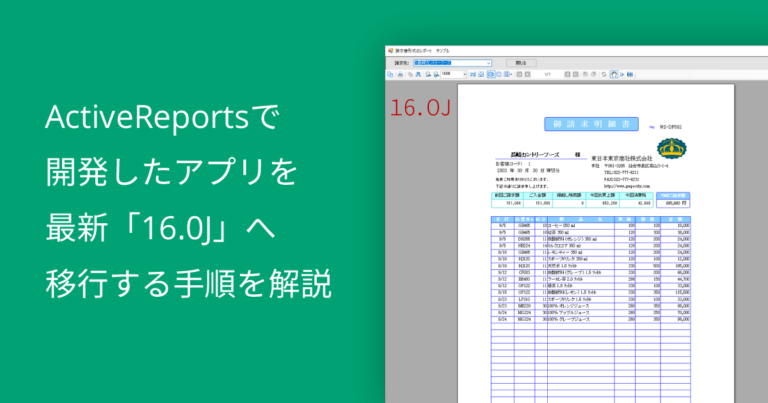Open the zoom percentage combo box

point(454,74)
